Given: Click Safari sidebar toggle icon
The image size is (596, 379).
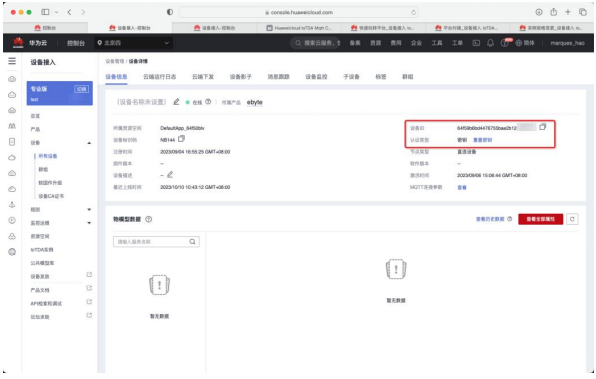Looking at the screenshot, I should [x=45, y=12].
